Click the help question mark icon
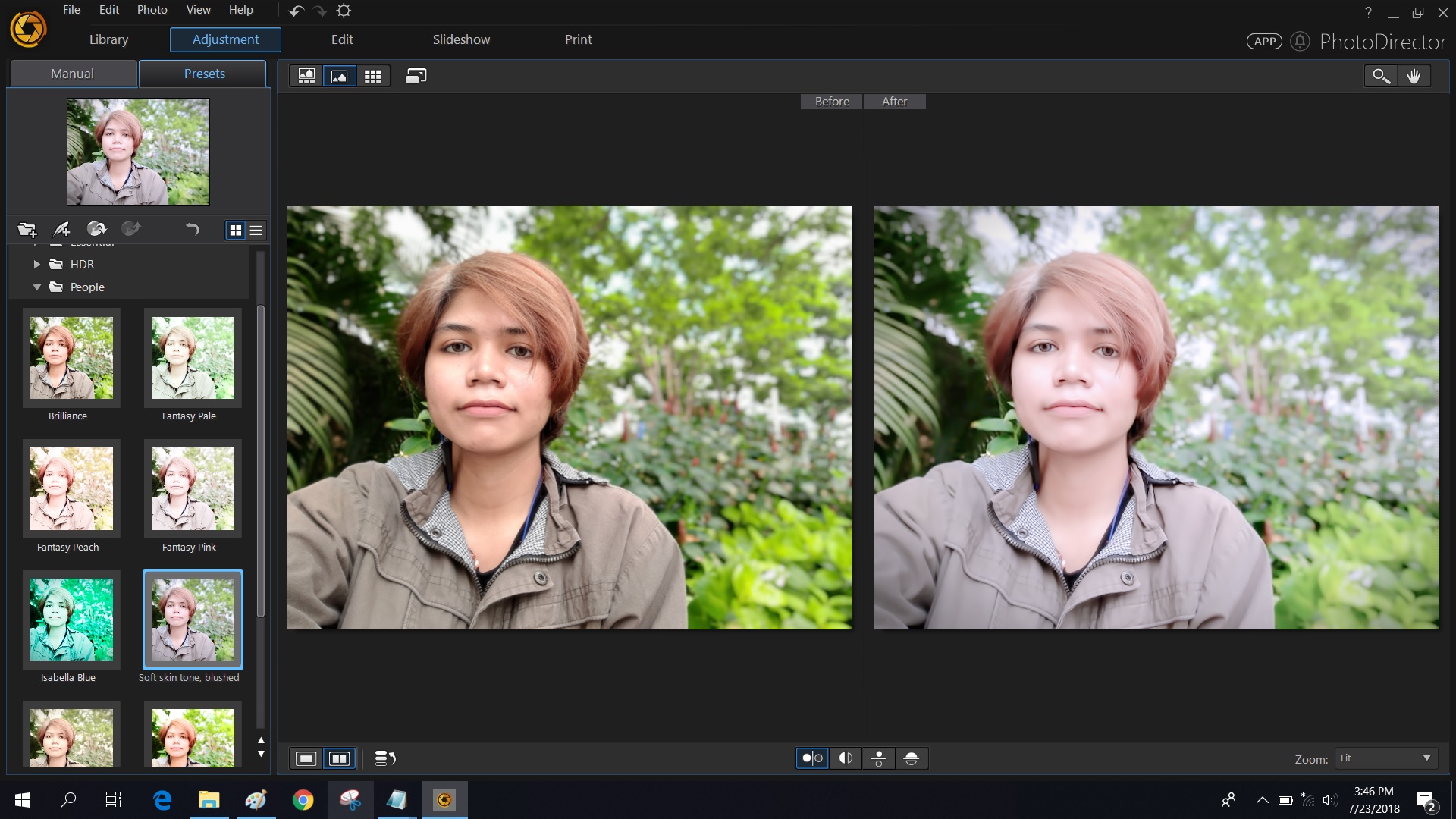Image resolution: width=1456 pixels, height=819 pixels. (x=1368, y=13)
